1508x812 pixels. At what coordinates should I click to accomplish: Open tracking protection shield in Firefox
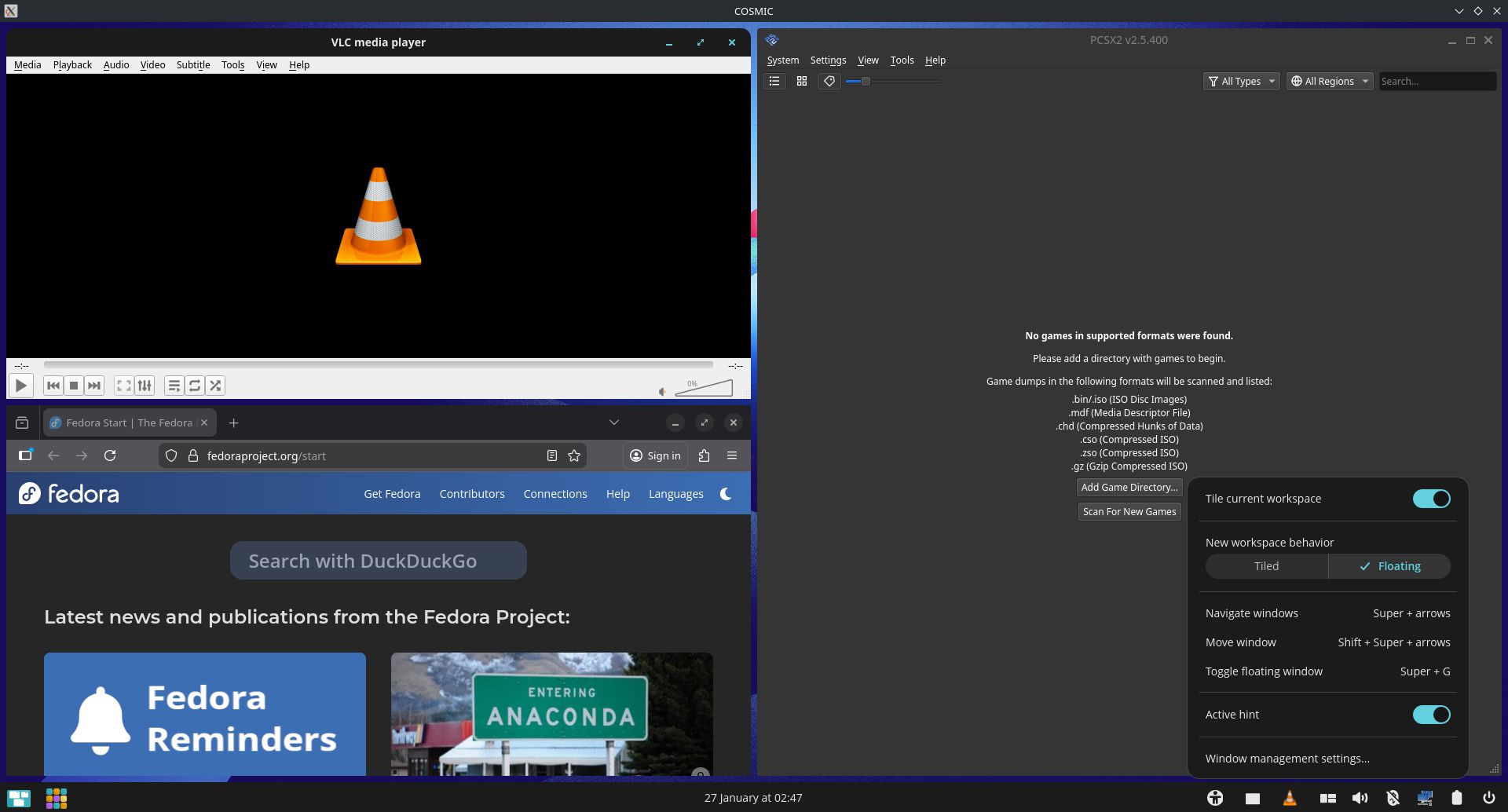[171, 455]
